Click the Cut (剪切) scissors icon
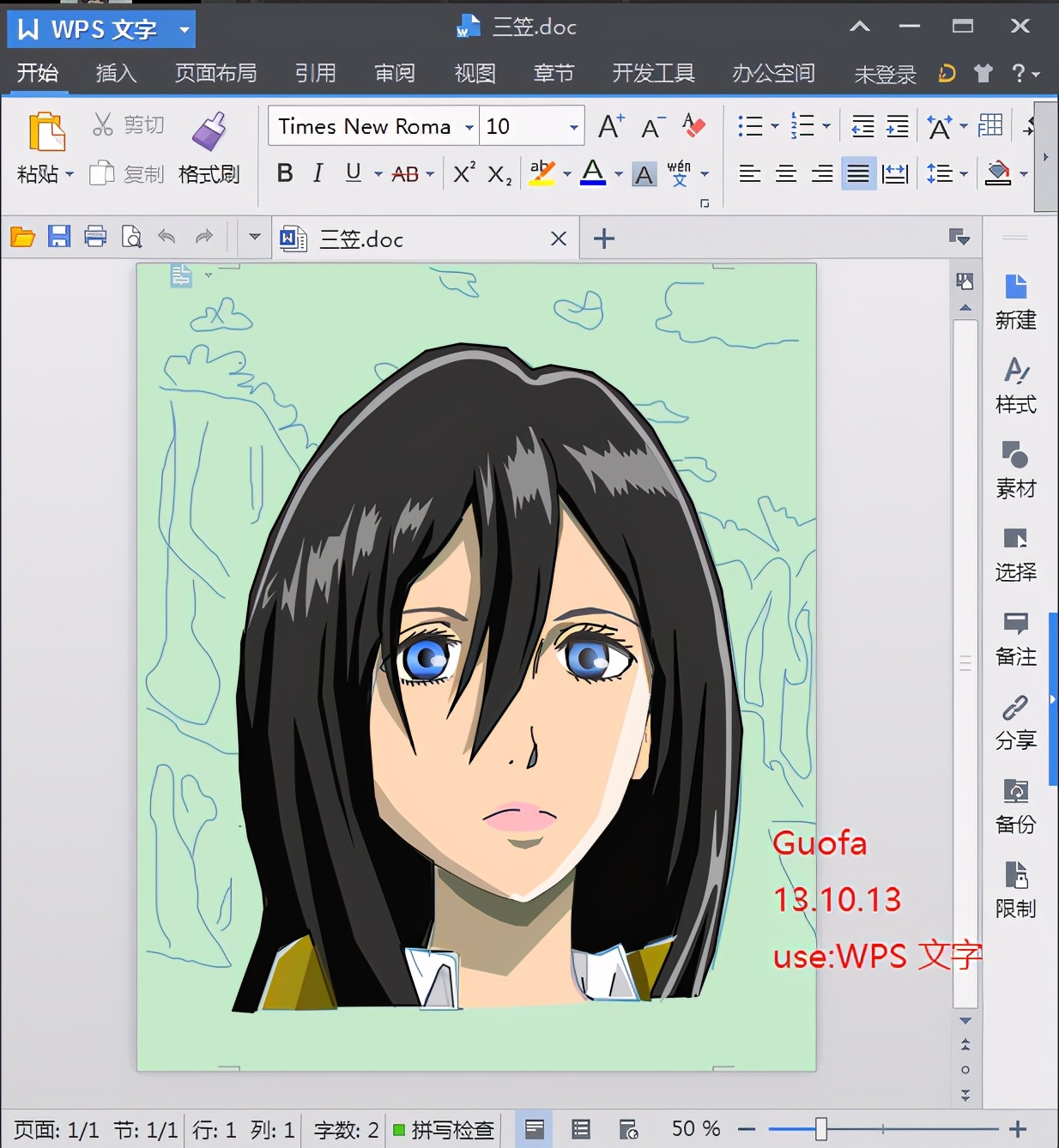 tap(103, 125)
